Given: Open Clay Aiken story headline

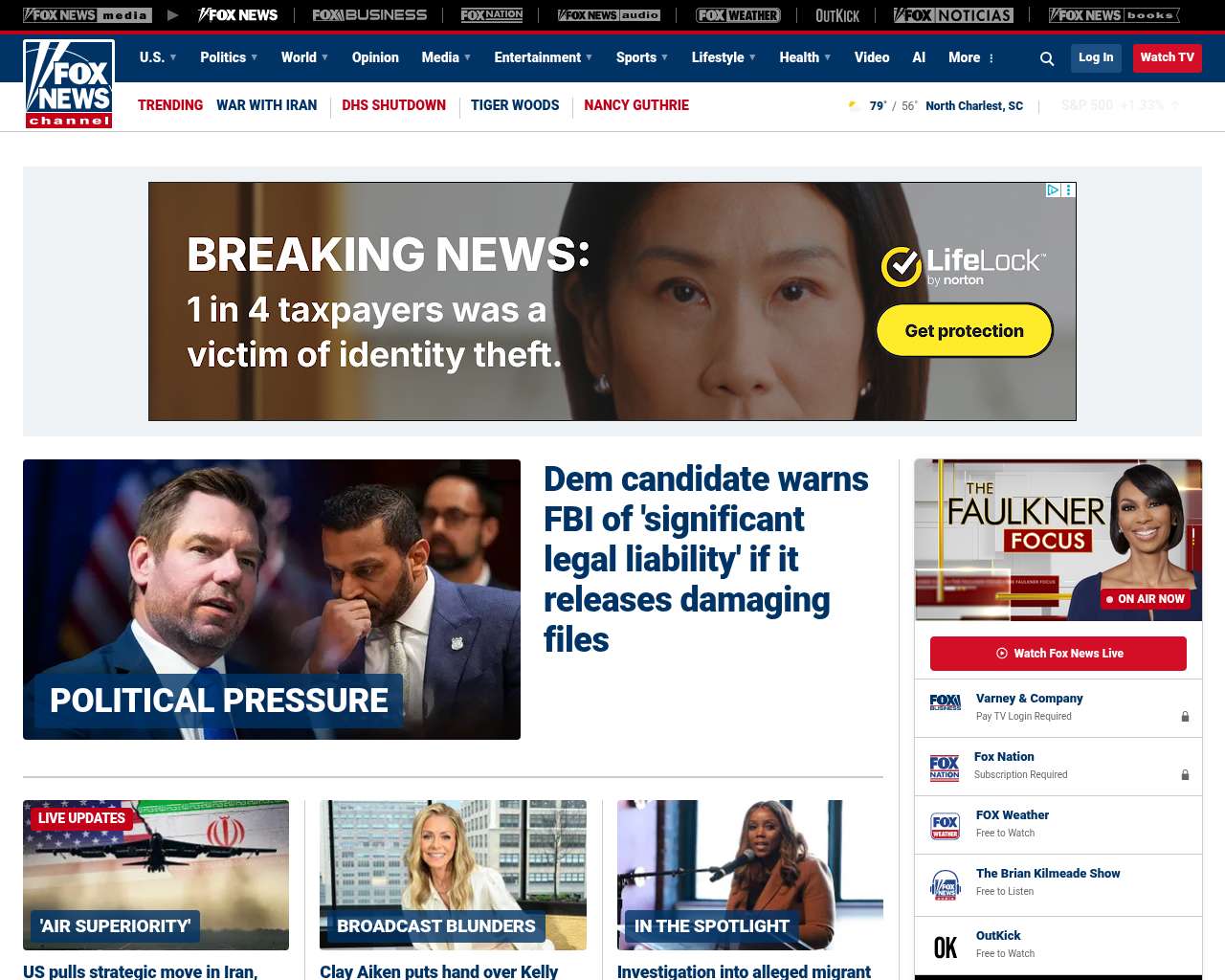Looking at the screenshot, I should 438,971.
